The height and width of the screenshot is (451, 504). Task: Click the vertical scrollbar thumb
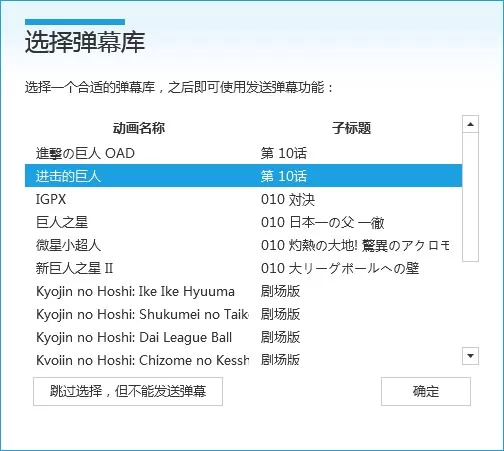point(470,197)
